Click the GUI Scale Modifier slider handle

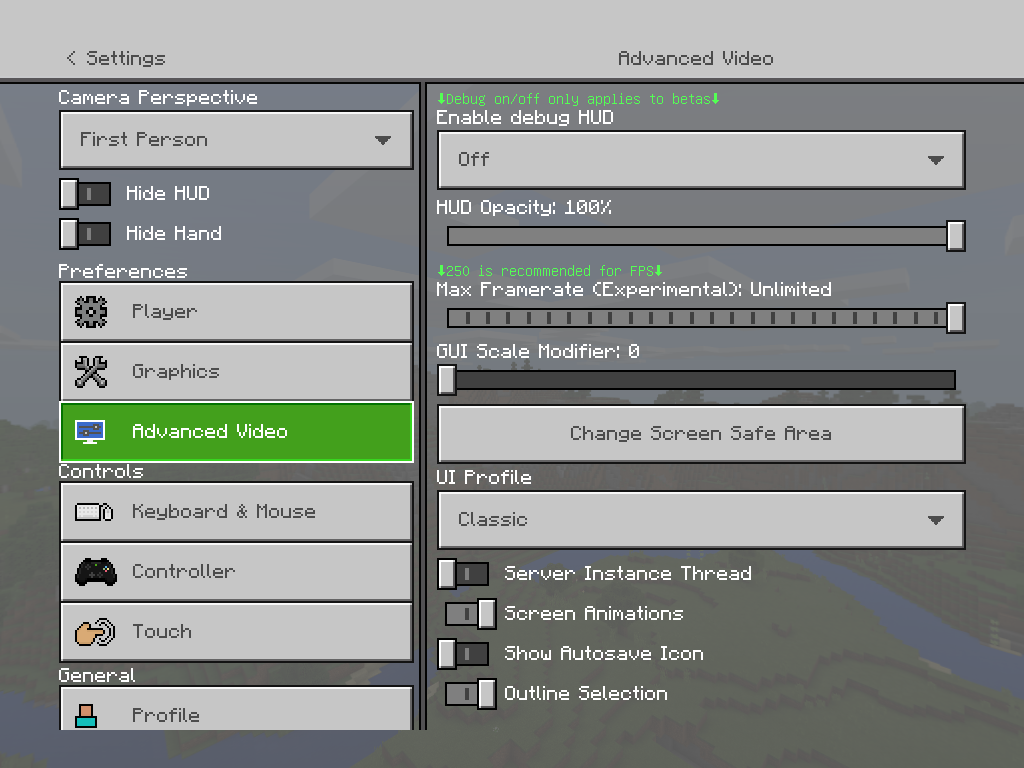coord(447,380)
